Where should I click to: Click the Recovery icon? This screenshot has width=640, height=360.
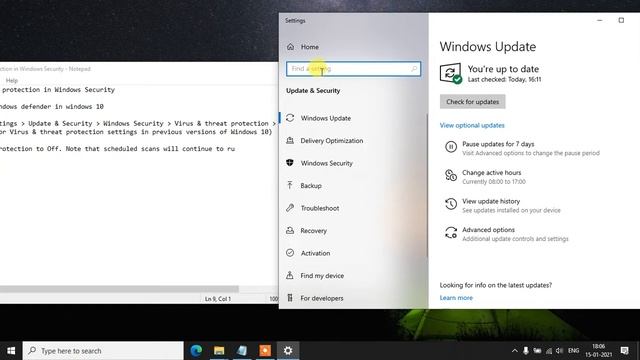[290, 231]
